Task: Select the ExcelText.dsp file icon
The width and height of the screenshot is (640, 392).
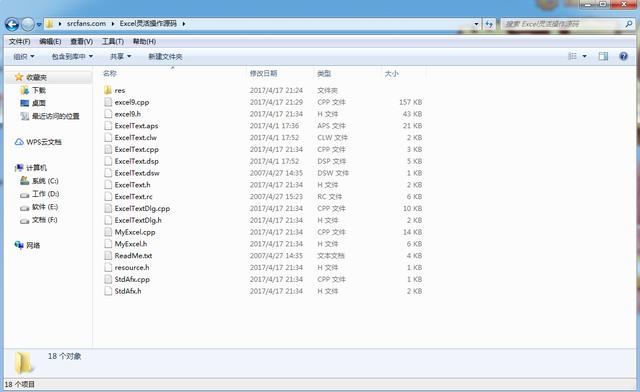Action: tap(108, 161)
